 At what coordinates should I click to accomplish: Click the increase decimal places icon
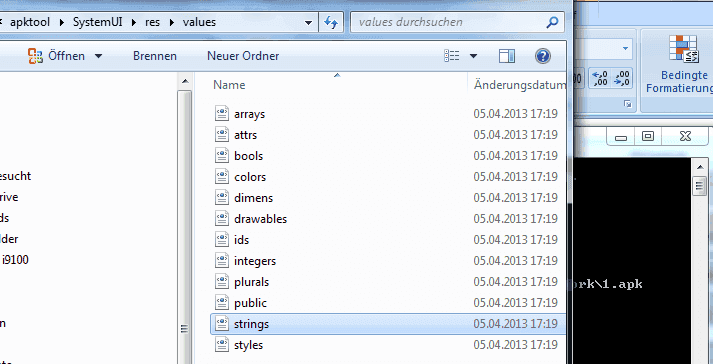point(600,78)
